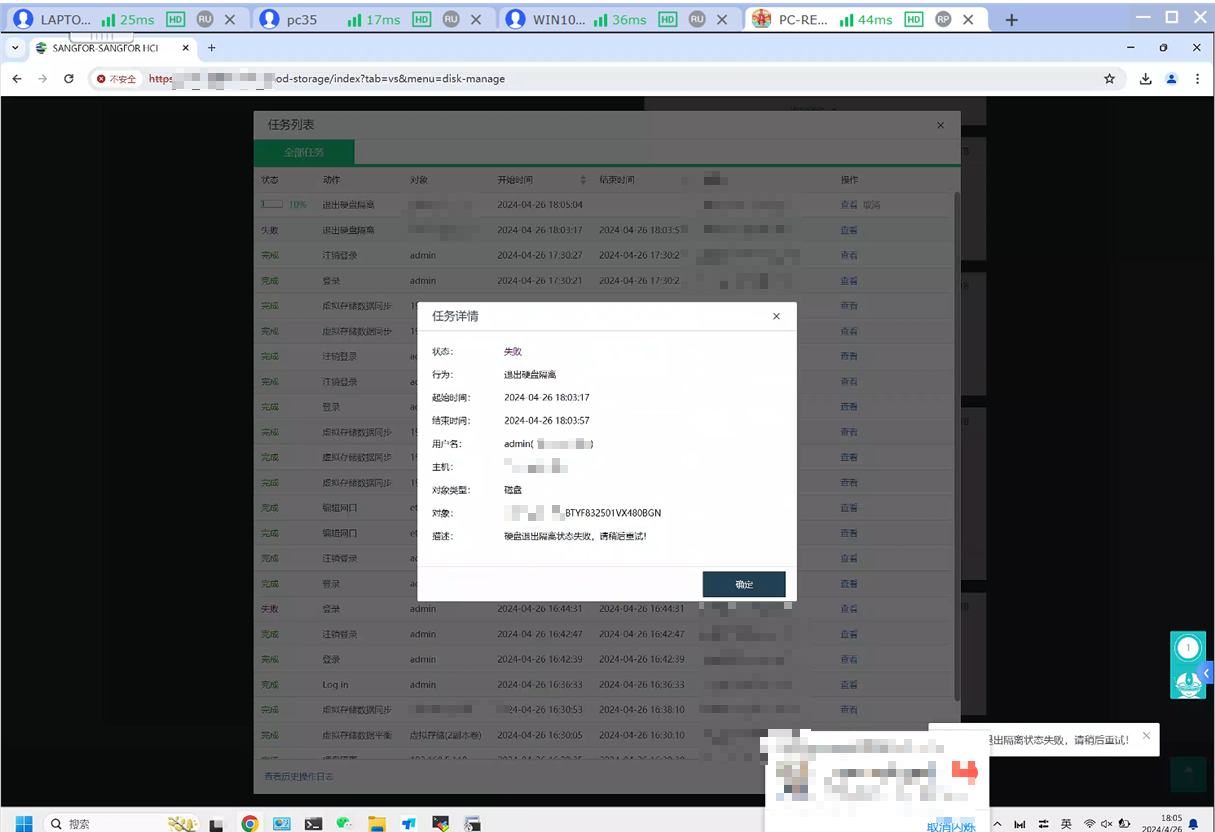Click the 失败 status value in details
1215x832 pixels.
coord(513,352)
